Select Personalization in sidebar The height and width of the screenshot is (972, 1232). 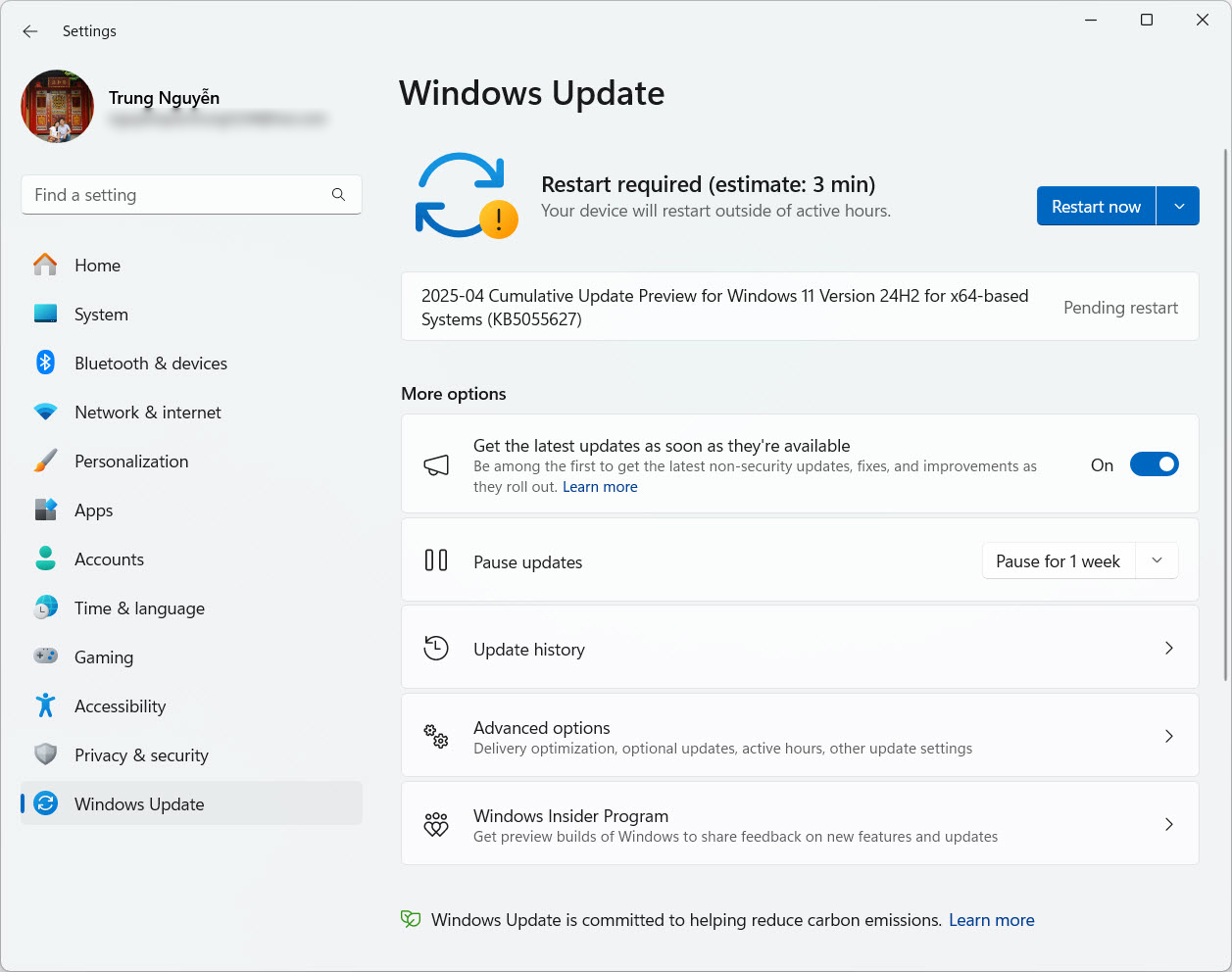(x=191, y=461)
